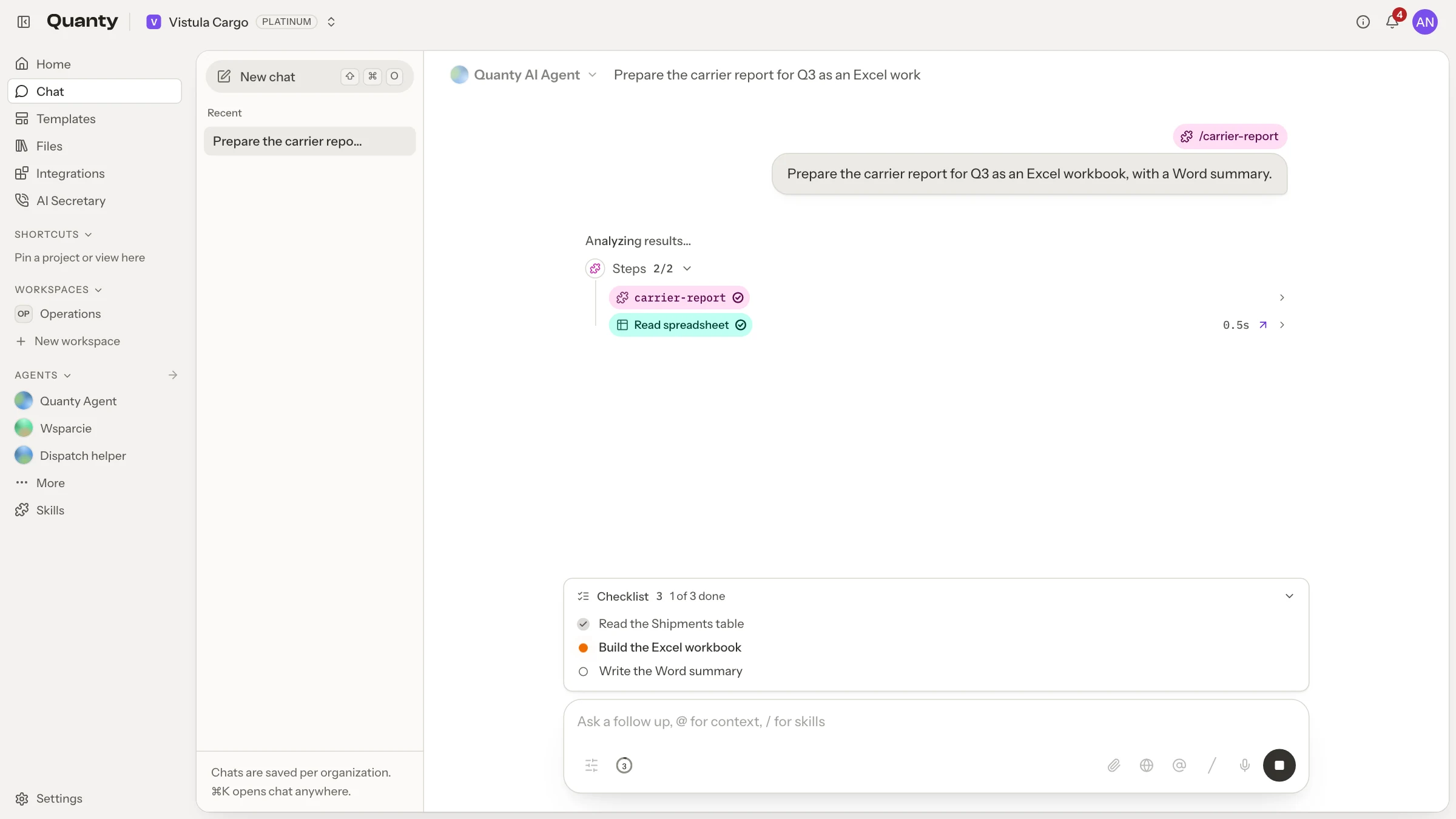Open the AN user avatar menu
Screen dimensions: 1456x819
(1424, 22)
